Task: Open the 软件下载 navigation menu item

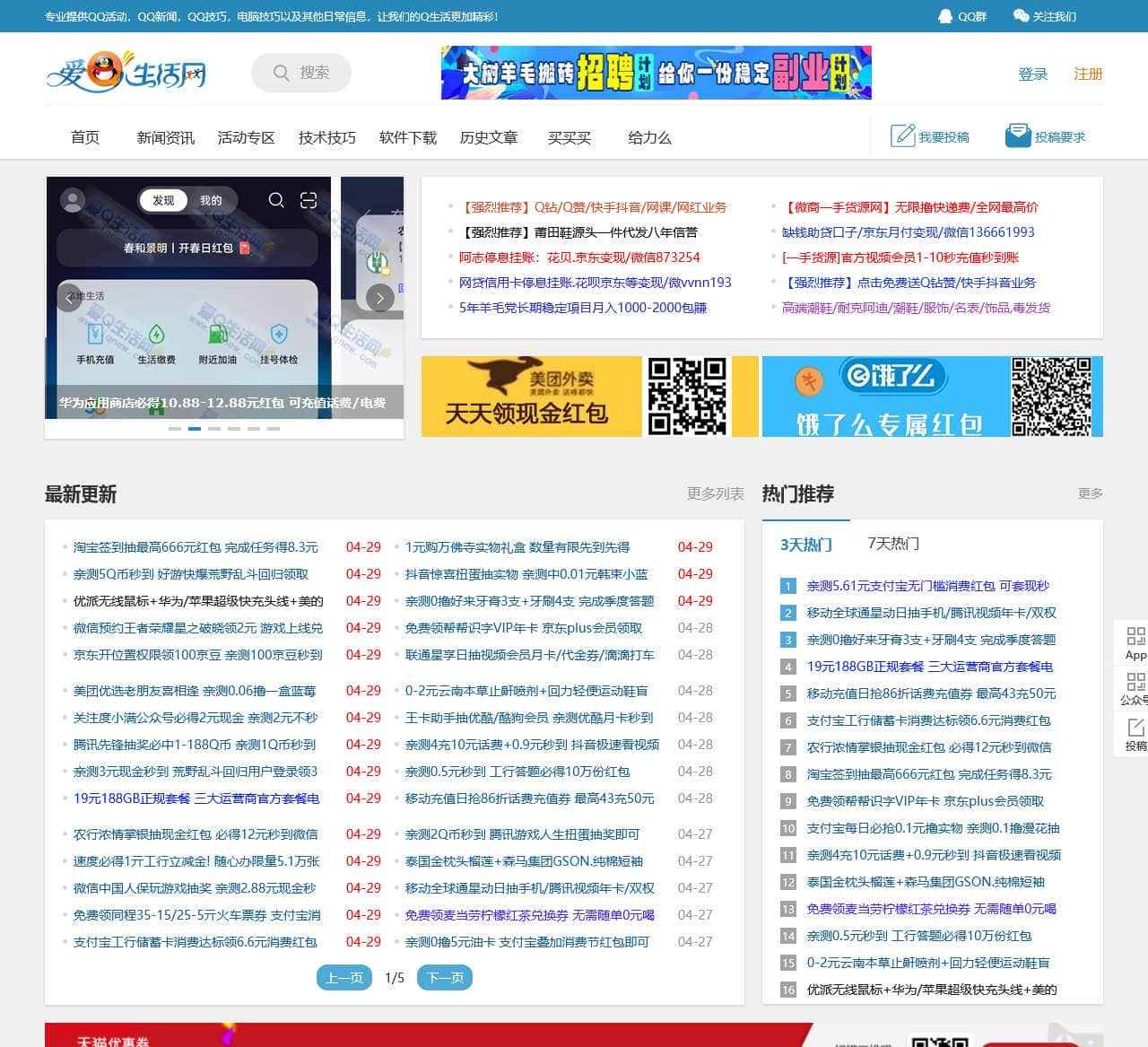Action: click(406, 137)
